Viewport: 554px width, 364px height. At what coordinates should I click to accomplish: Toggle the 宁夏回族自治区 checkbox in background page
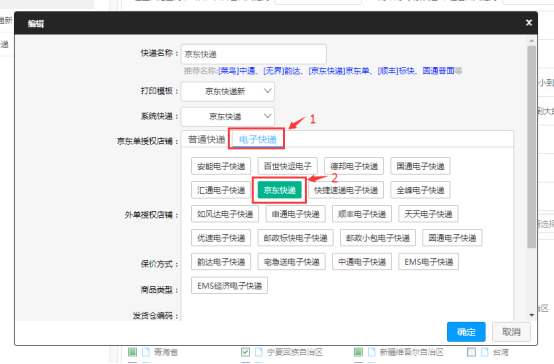pyautogui.click(x=245, y=352)
